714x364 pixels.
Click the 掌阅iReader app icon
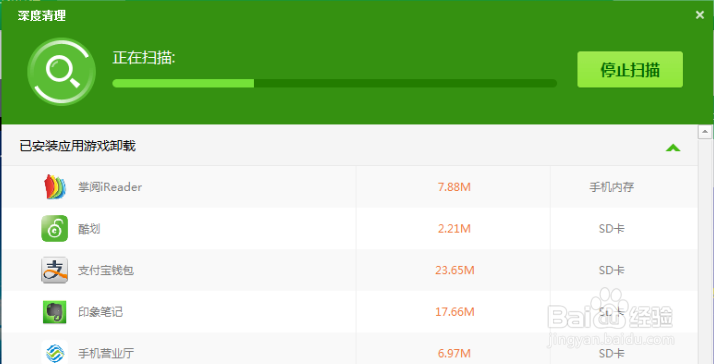pyautogui.click(x=55, y=186)
